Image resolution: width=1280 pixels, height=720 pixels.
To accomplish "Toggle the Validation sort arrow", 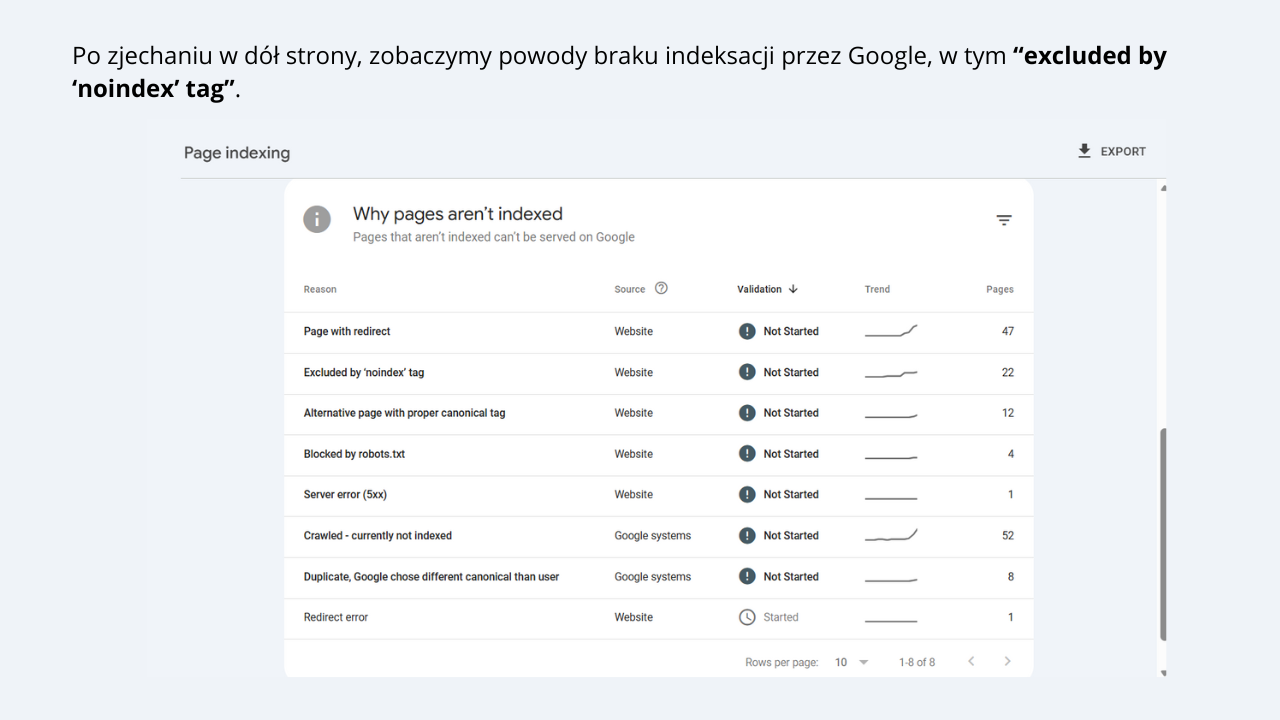I will tap(792, 289).
